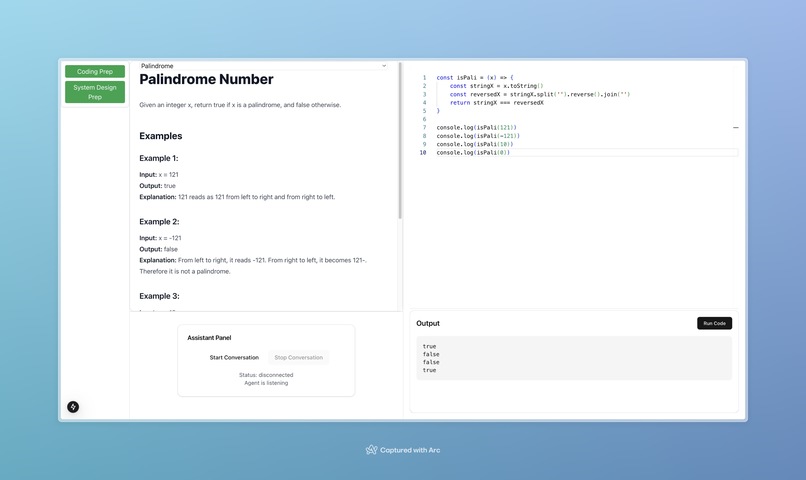
Task: Click the return statement on line 4
Action: (497, 103)
